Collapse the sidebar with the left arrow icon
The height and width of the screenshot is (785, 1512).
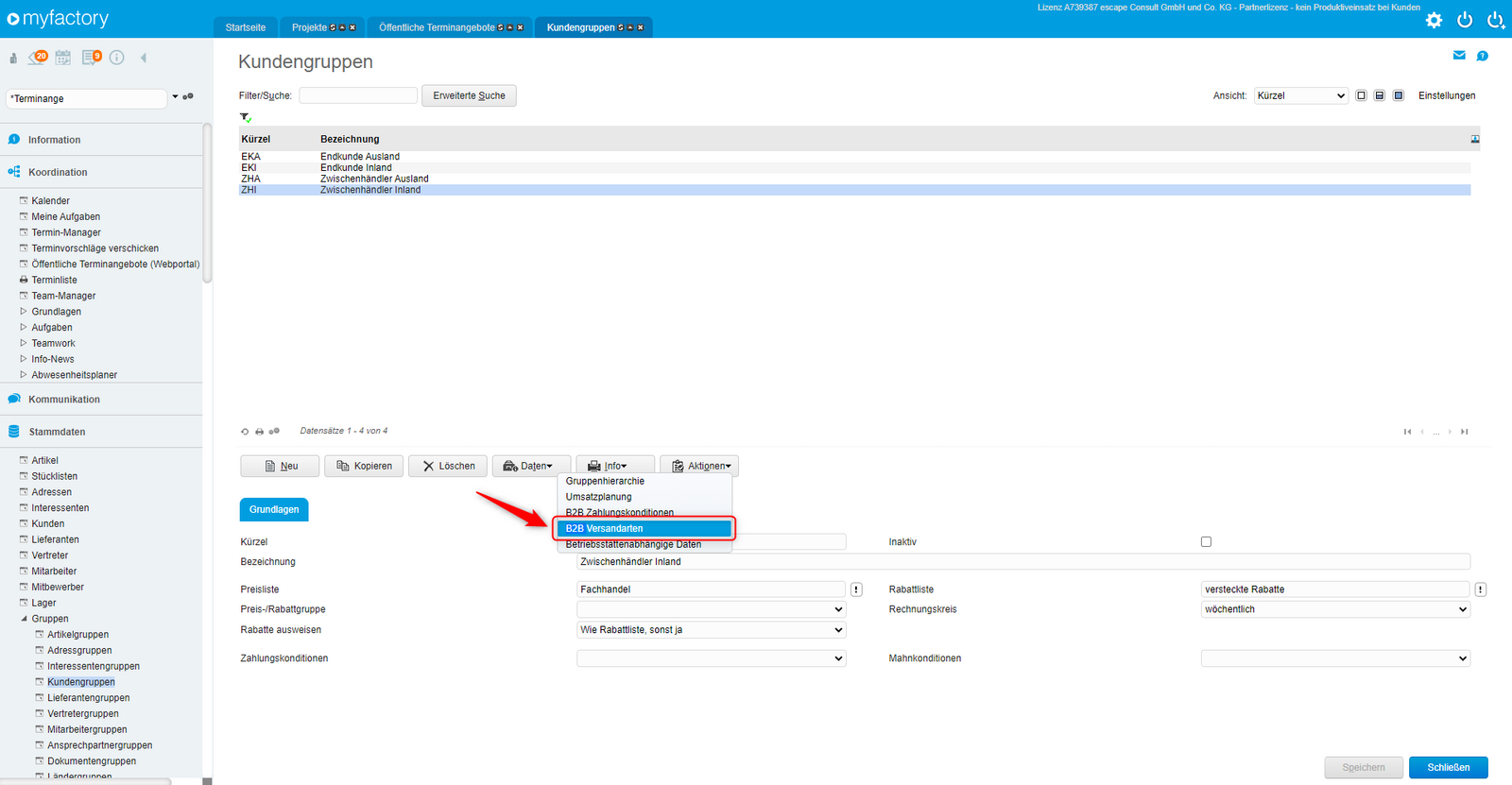pos(144,58)
